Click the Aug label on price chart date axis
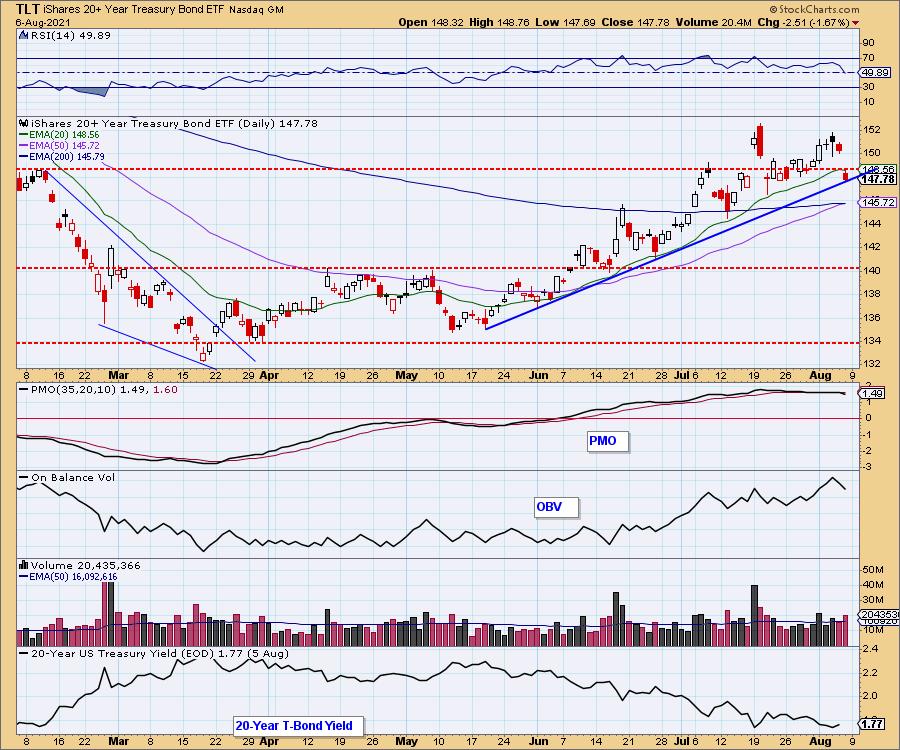900x750 pixels. [820, 375]
